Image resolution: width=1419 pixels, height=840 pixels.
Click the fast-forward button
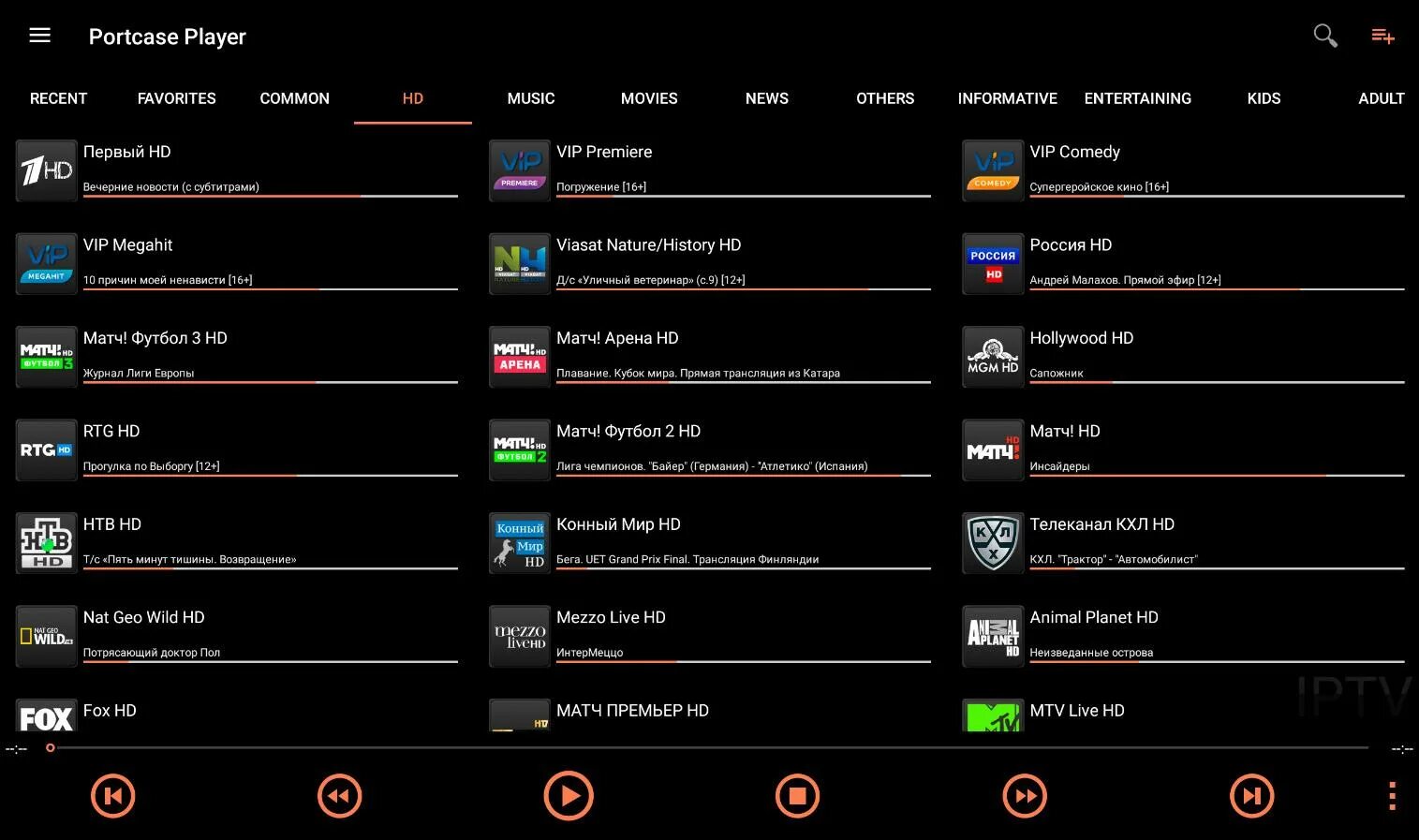[1025, 796]
